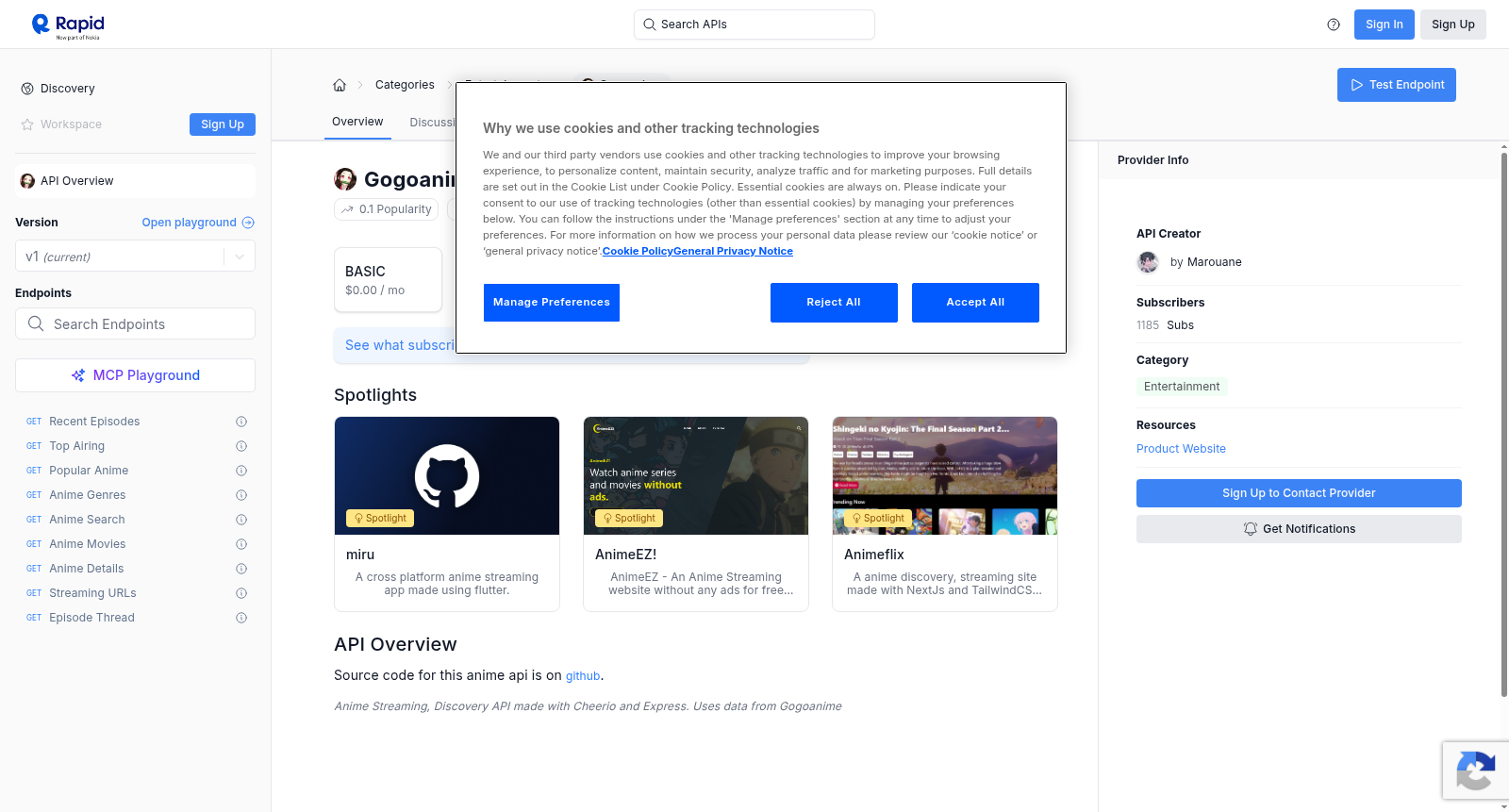
Task: Click Reject All cookies button
Action: 834,303
